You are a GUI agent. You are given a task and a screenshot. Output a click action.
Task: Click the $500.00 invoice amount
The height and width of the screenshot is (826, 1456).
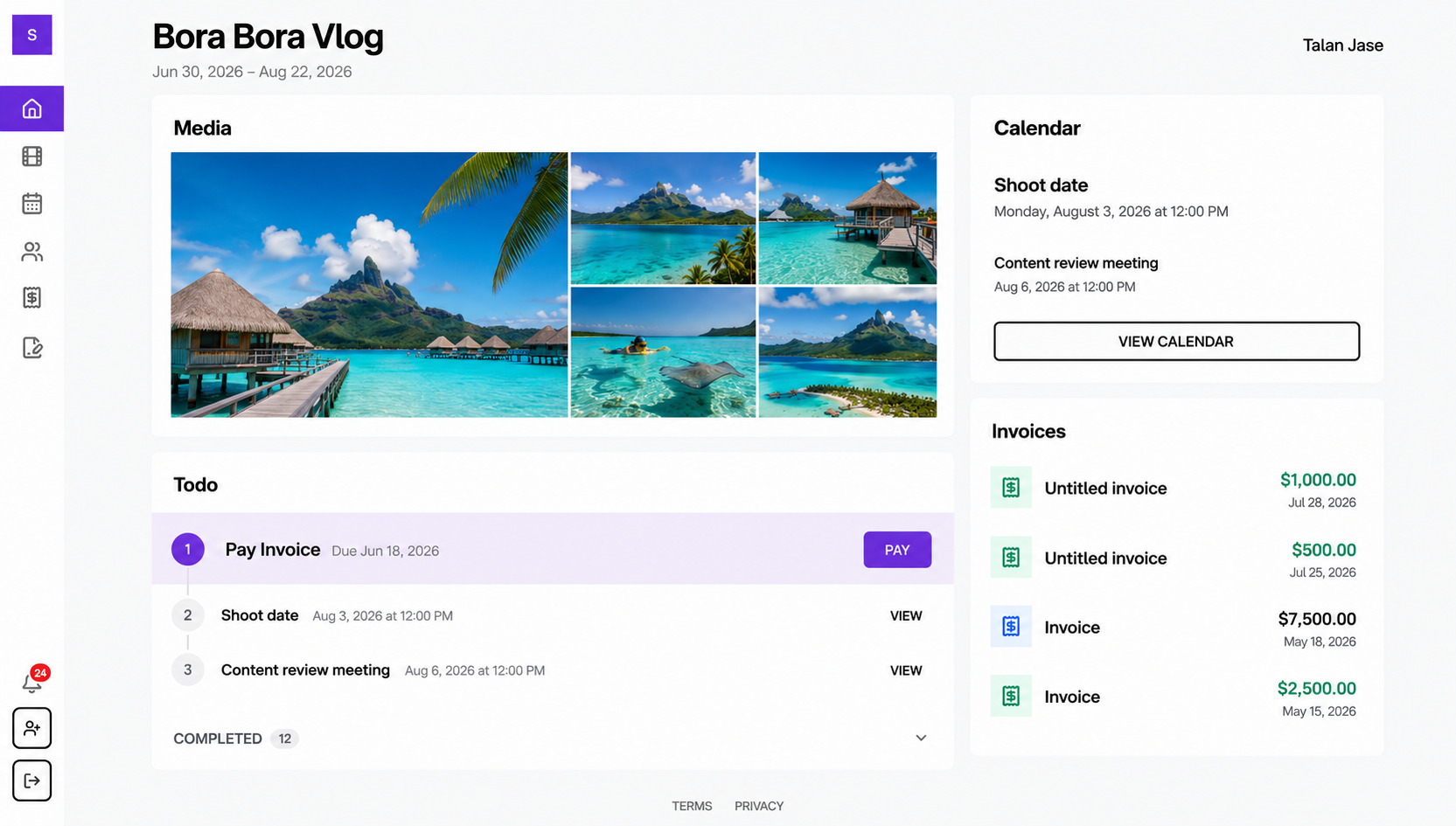pos(1324,550)
